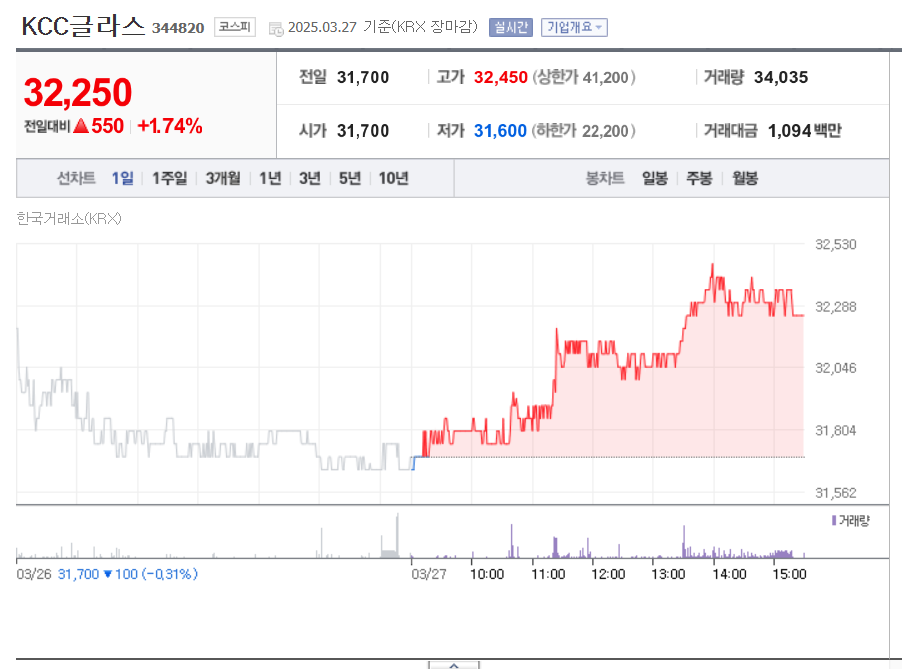Click the 10:00 time axis label
This screenshot has width=902, height=669.
487,574
